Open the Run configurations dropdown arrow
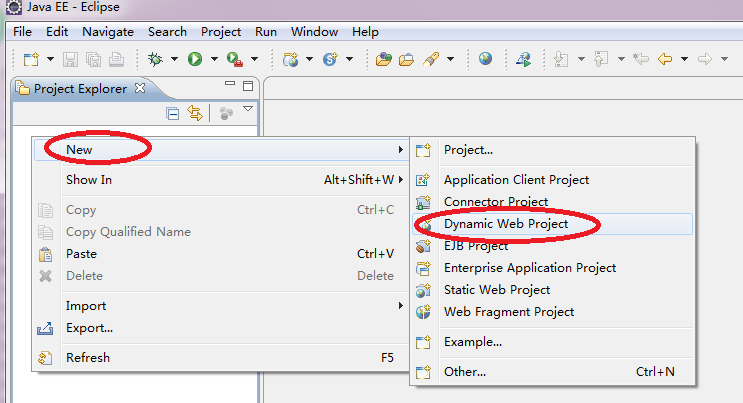743x403 pixels. tap(214, 59)
